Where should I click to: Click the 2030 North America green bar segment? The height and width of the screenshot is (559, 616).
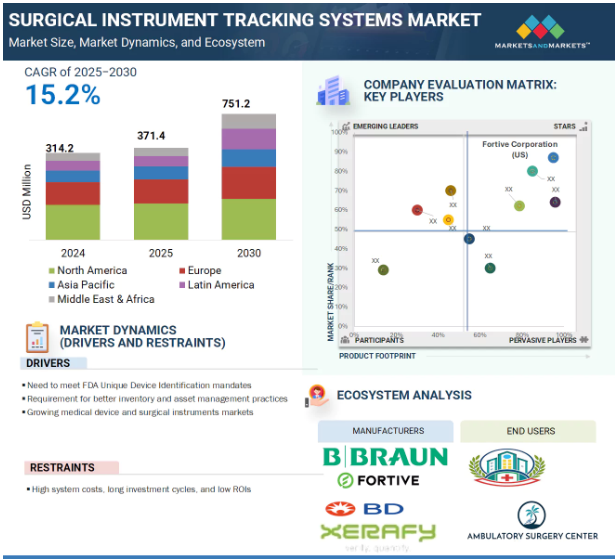[249, 219]
